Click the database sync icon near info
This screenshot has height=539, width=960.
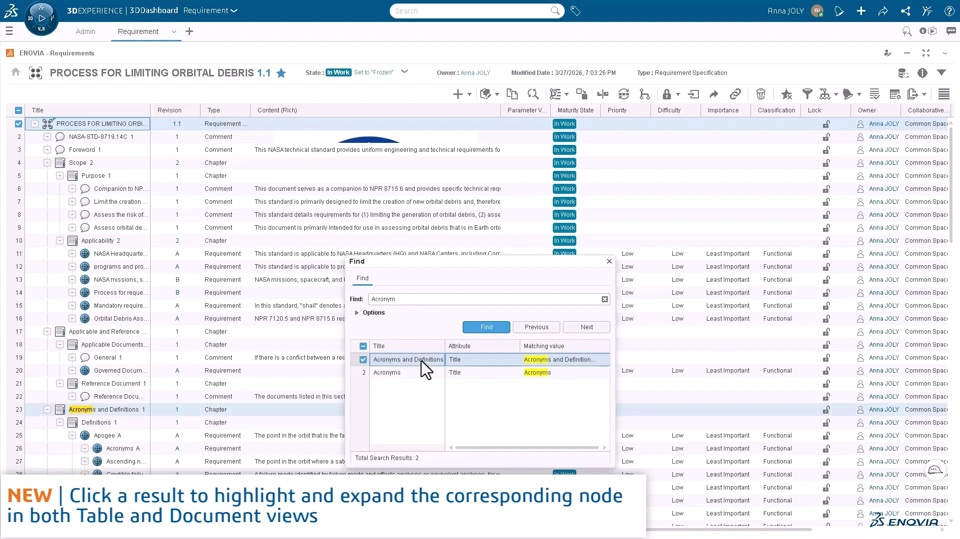click(902, 73)
